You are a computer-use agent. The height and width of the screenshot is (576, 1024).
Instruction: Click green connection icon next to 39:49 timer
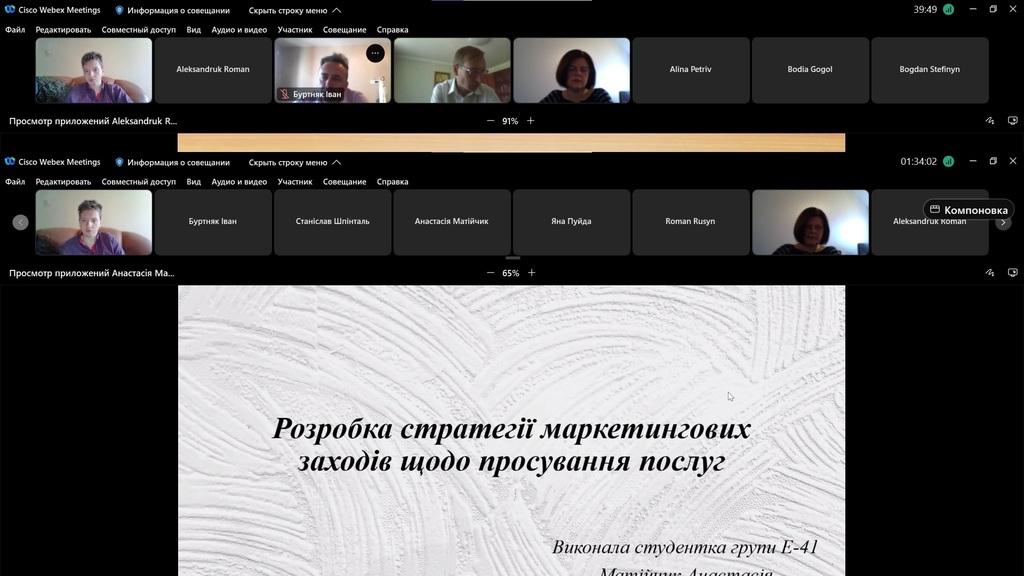948,9
